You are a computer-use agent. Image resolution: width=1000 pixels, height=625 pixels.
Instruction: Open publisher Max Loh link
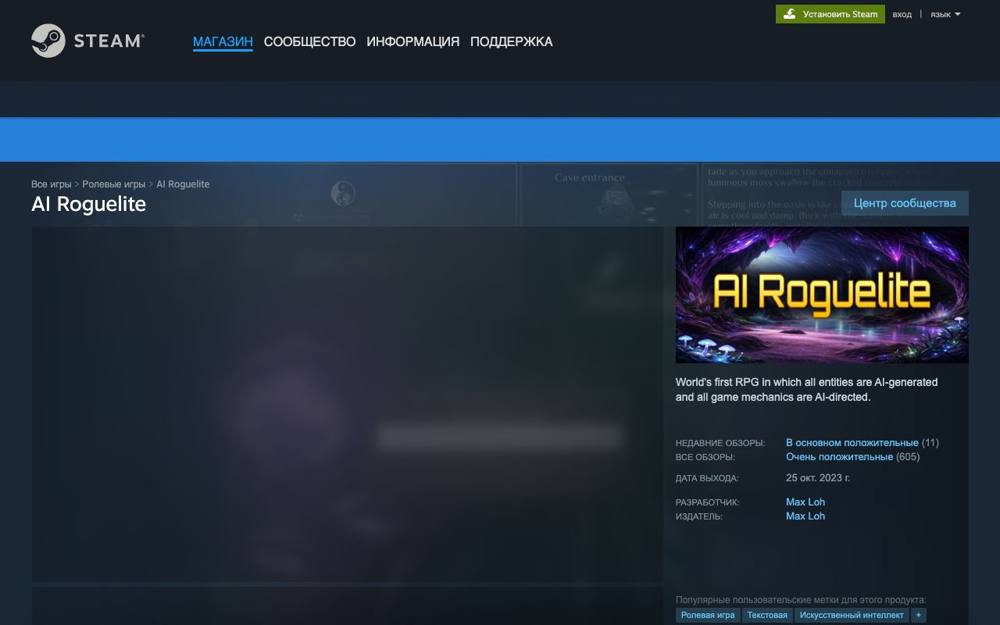[x=805, y=516]
